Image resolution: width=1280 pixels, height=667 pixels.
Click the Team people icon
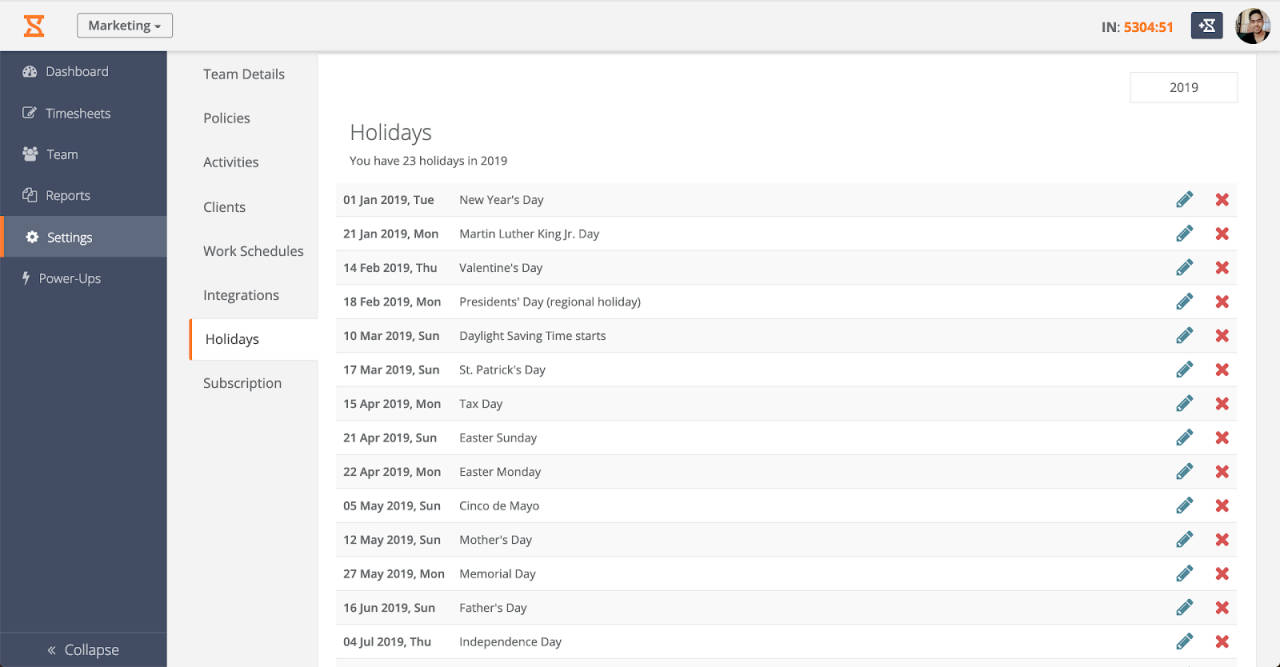pyautogui.click(x=31, y=154)
